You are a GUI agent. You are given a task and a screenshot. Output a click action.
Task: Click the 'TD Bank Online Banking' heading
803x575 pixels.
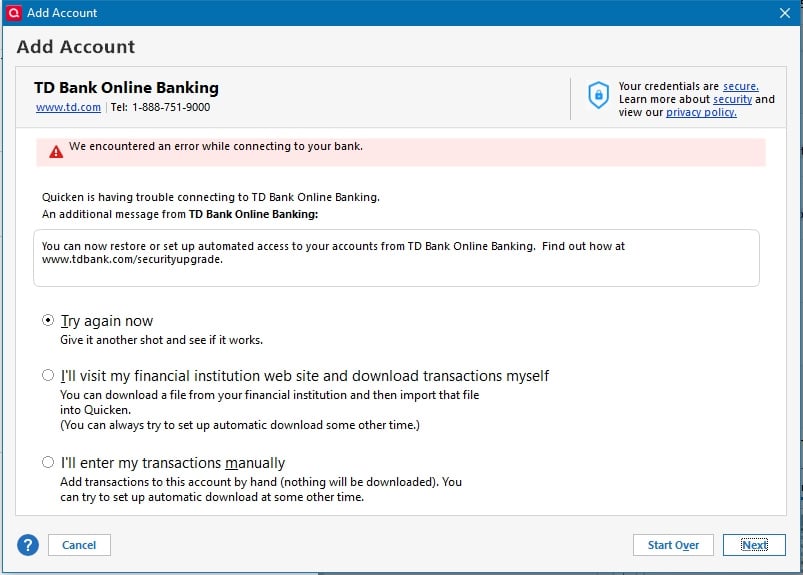coord(126,88)
